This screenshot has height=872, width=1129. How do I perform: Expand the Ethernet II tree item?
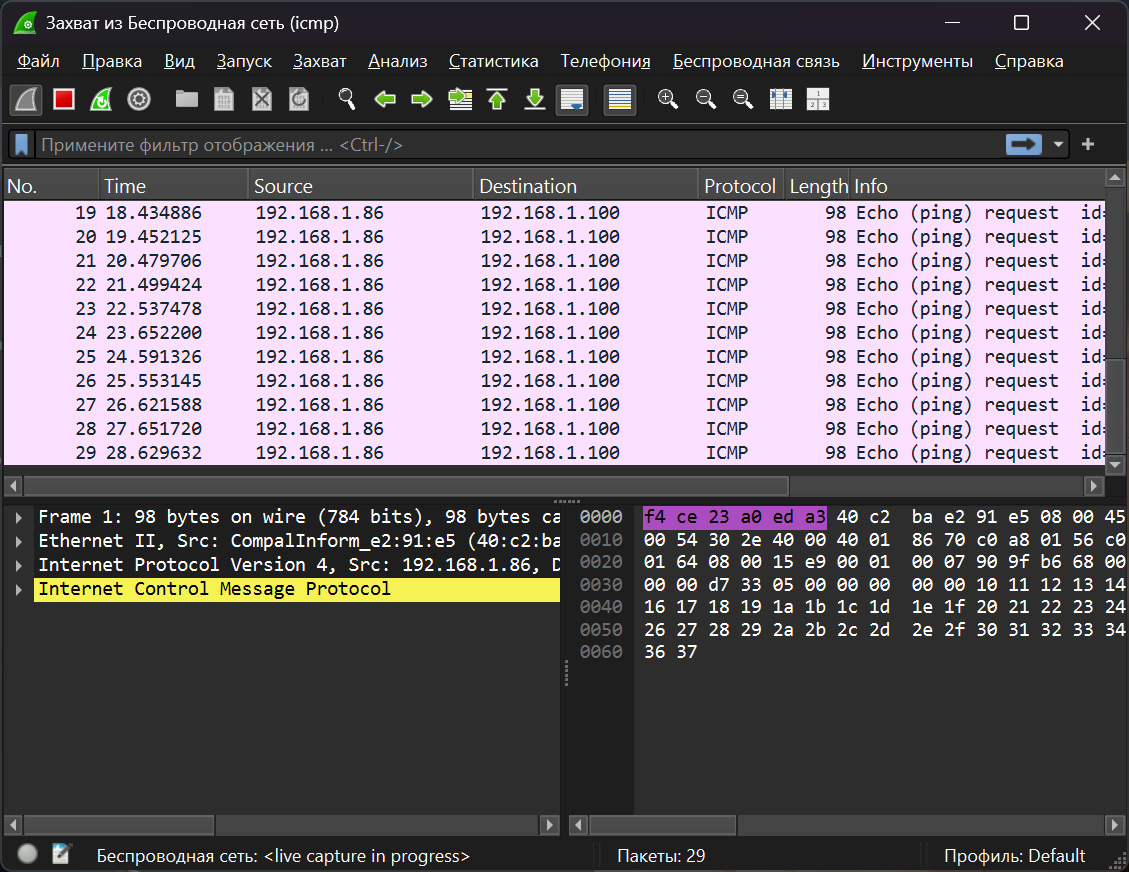point(19,541)
